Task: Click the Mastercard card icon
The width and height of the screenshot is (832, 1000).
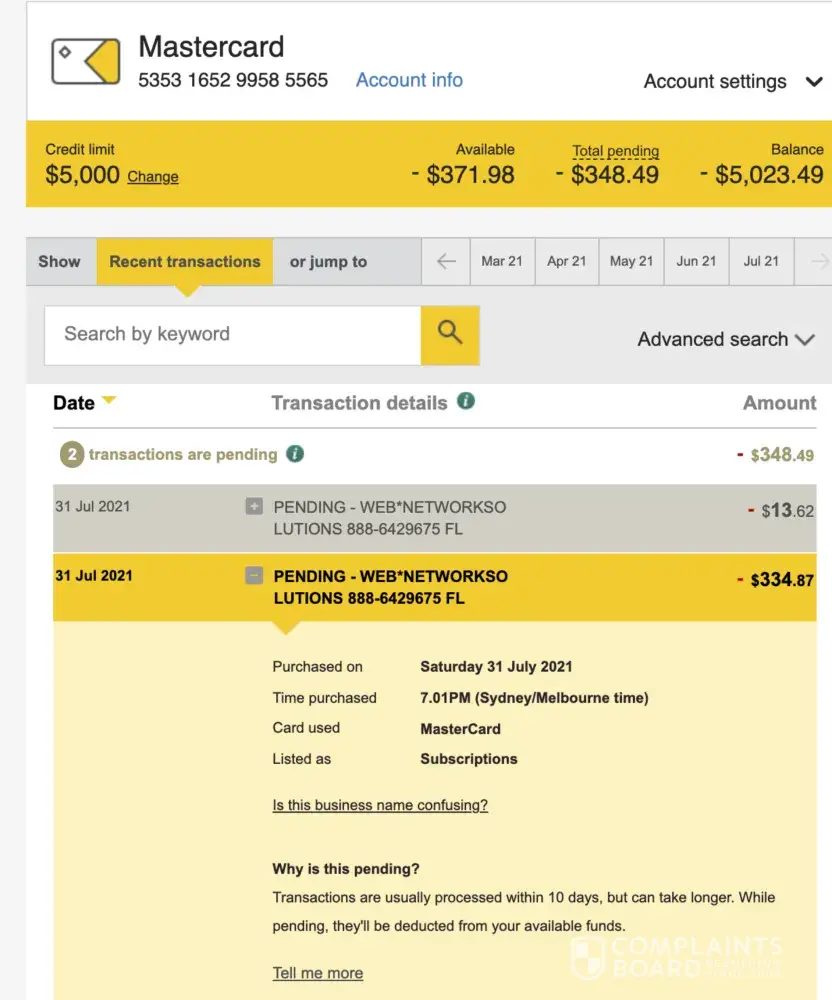Action: pos(86,62)
